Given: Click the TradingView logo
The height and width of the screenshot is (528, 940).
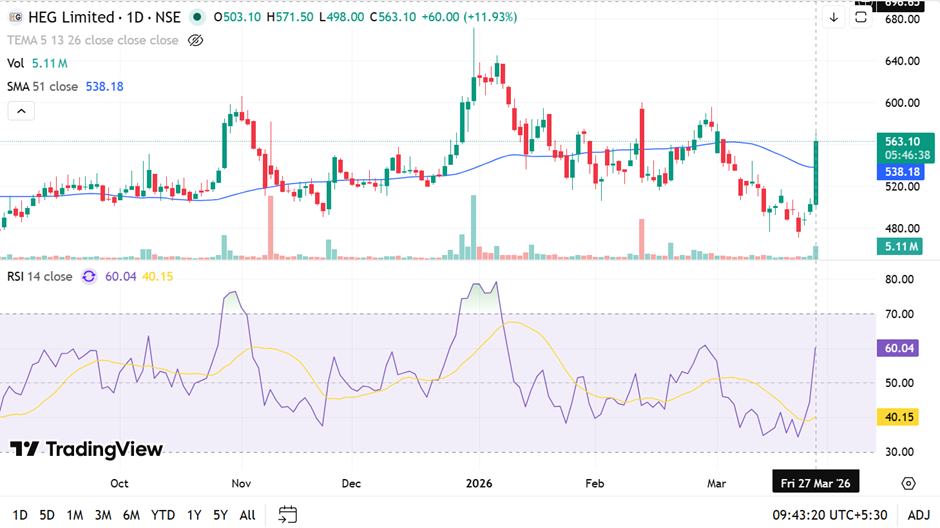Looking at the screenshot, I should click(86, 449).
